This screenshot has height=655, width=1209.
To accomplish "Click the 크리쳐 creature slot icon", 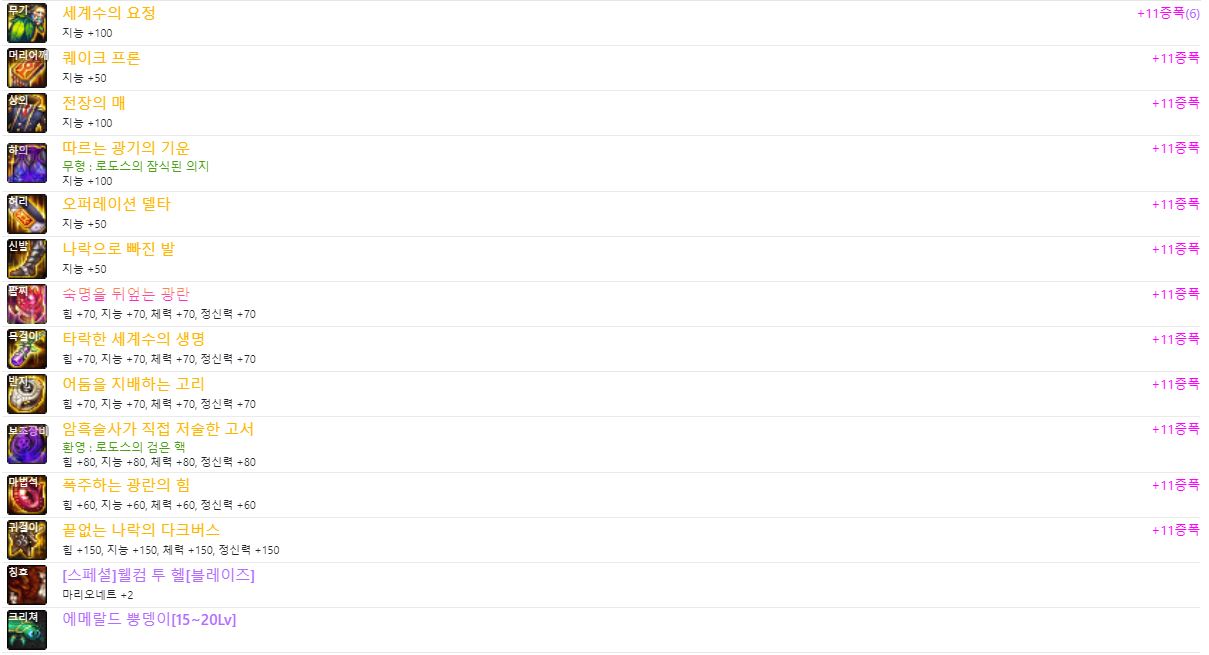I will pos(27,630).
